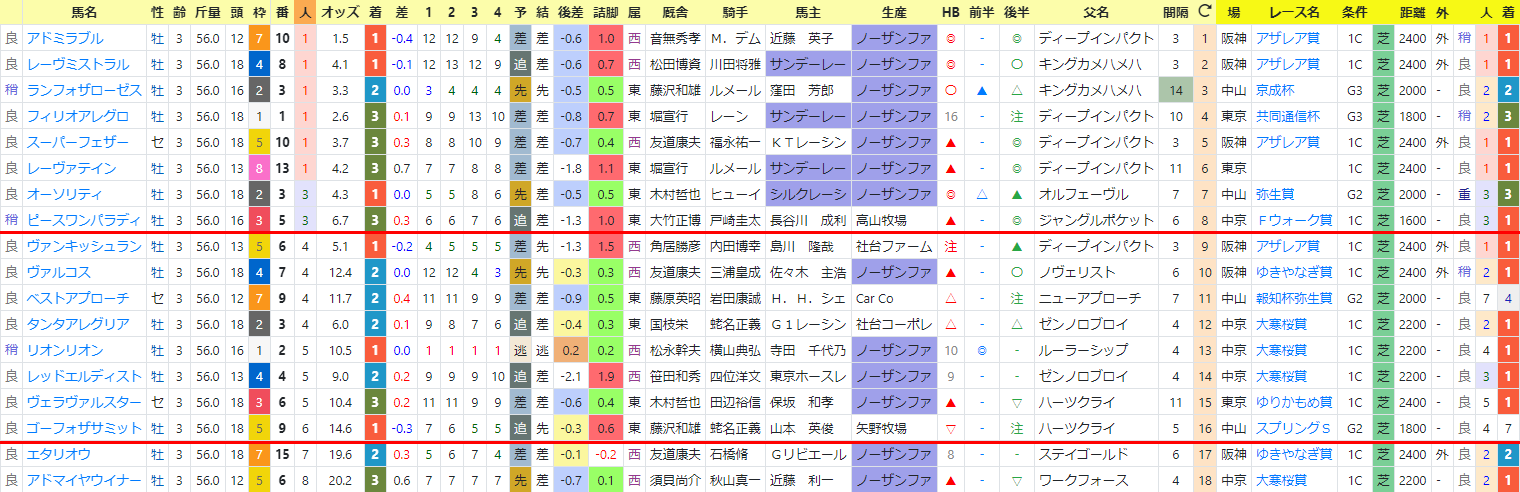The height and width of the screenshot is (492, 1520).
Task: Open the スプリングS race link
Action: (1292, 429)
